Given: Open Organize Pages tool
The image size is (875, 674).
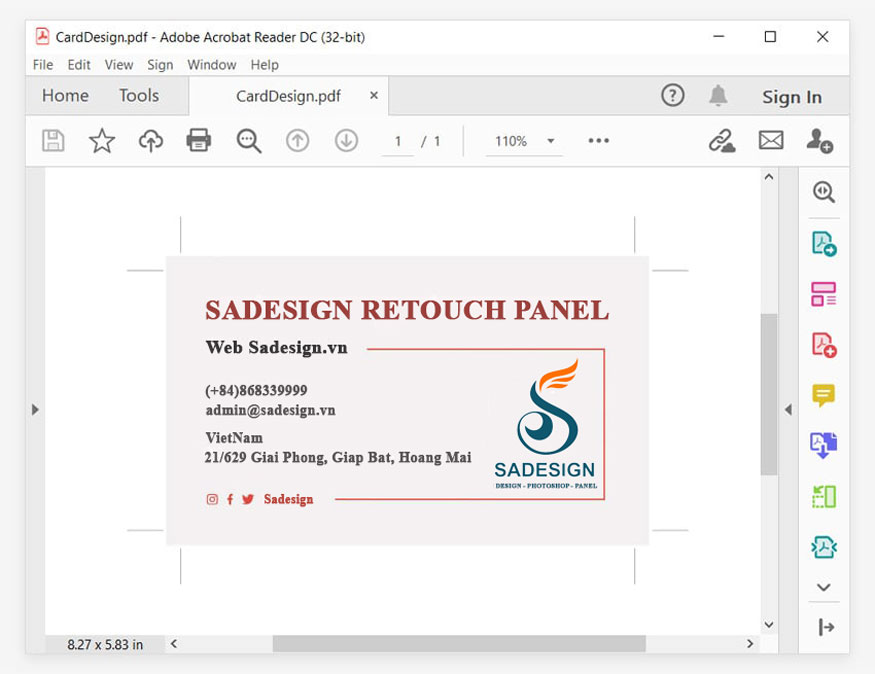Looking at the screenshot, I should (x=824, y=496).
